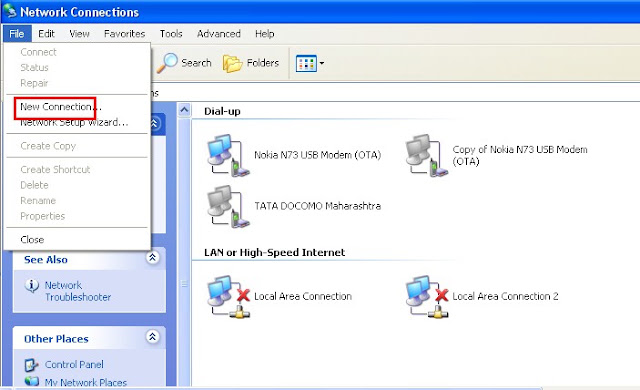This screenshot has height=390, width=640.
Task: Click the Local Area Connection 2 label
Action: [x=505, y=296]
